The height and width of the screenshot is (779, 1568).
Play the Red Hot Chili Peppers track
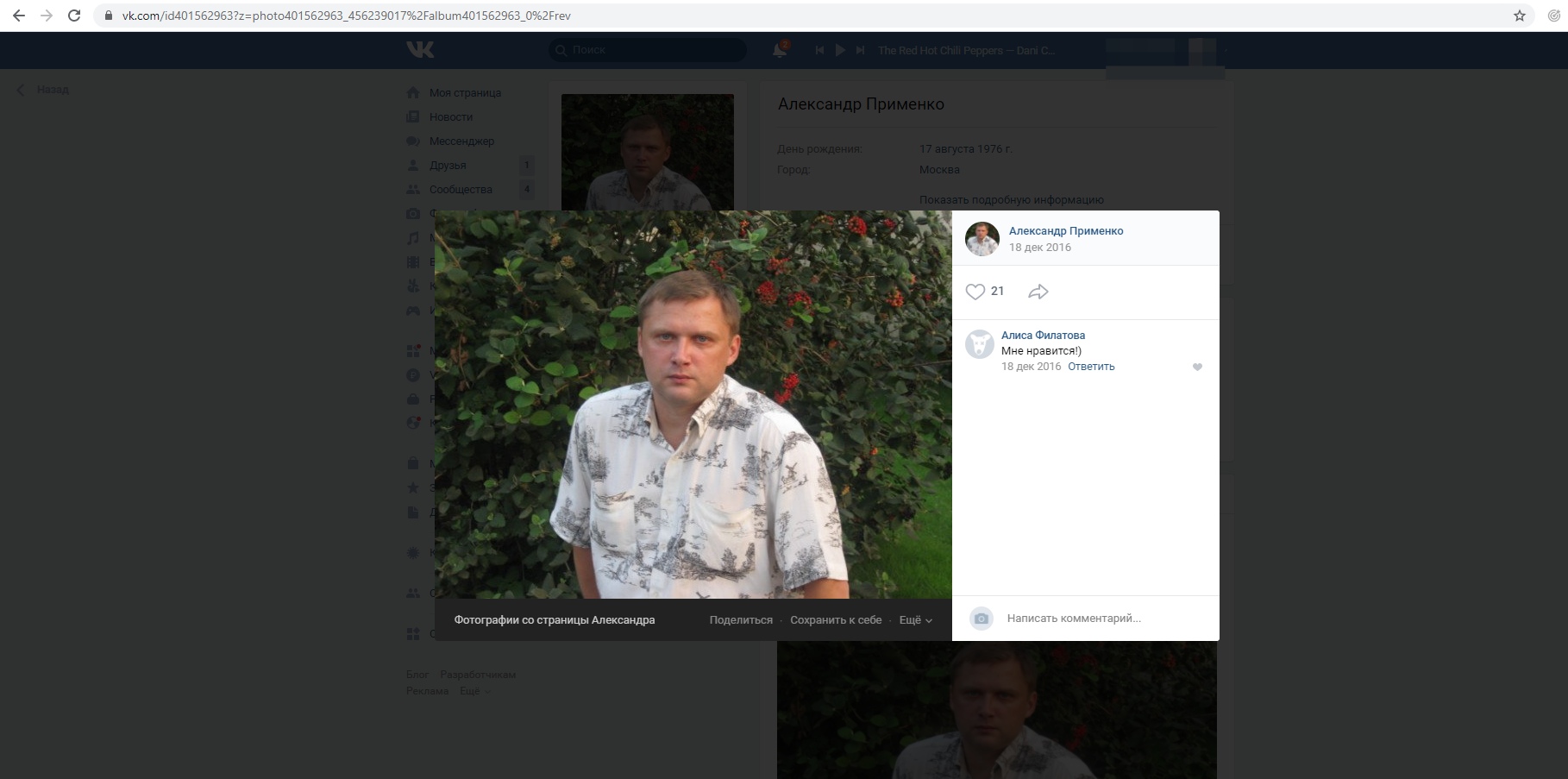[x=840, y=50]
